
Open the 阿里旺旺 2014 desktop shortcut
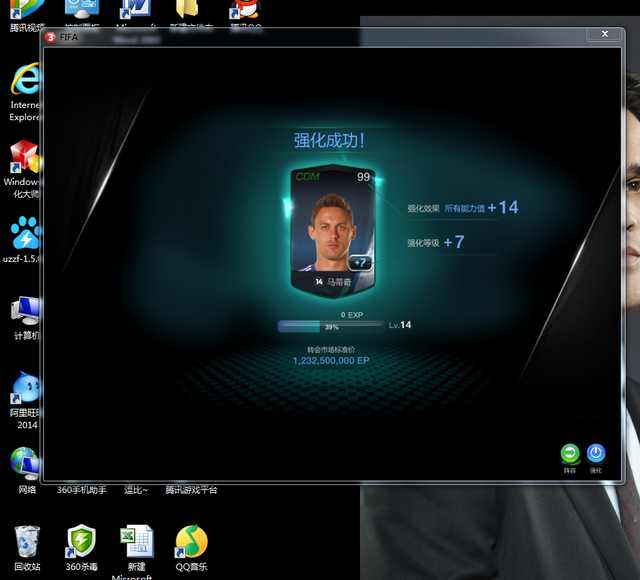click(26, 400)
